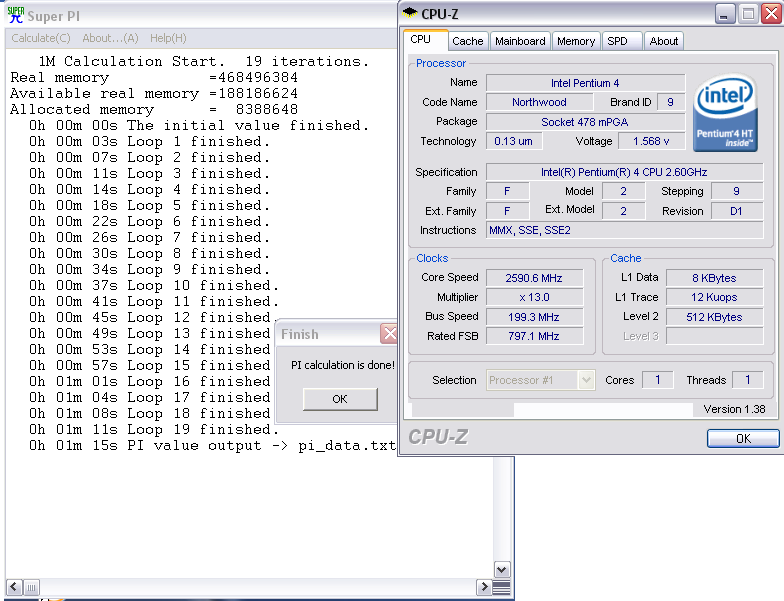Click the Super PI horizontal scrollbar right arrow
784x601 pixels.
[x=484, y=586]
